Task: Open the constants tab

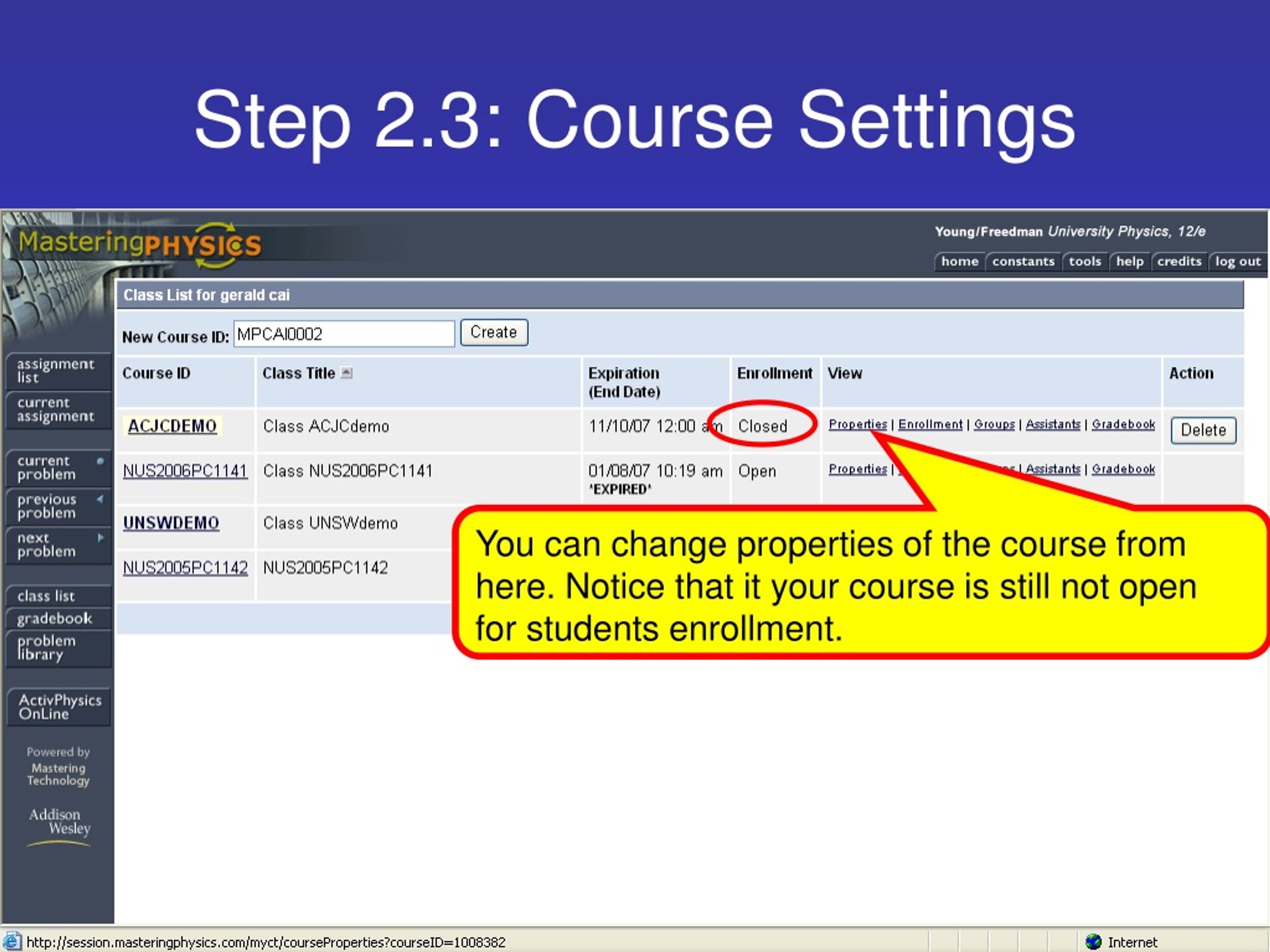Action: (1023, 262)
